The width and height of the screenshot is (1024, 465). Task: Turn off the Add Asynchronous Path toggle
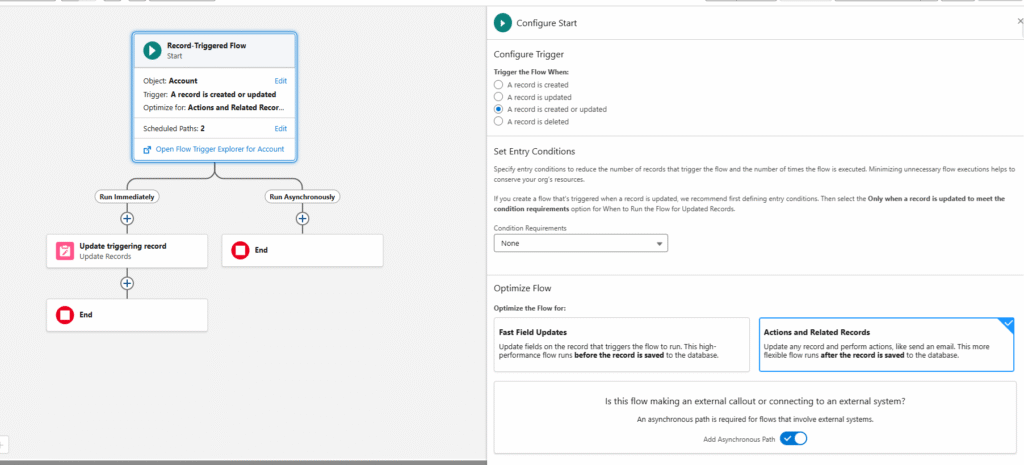793,438
